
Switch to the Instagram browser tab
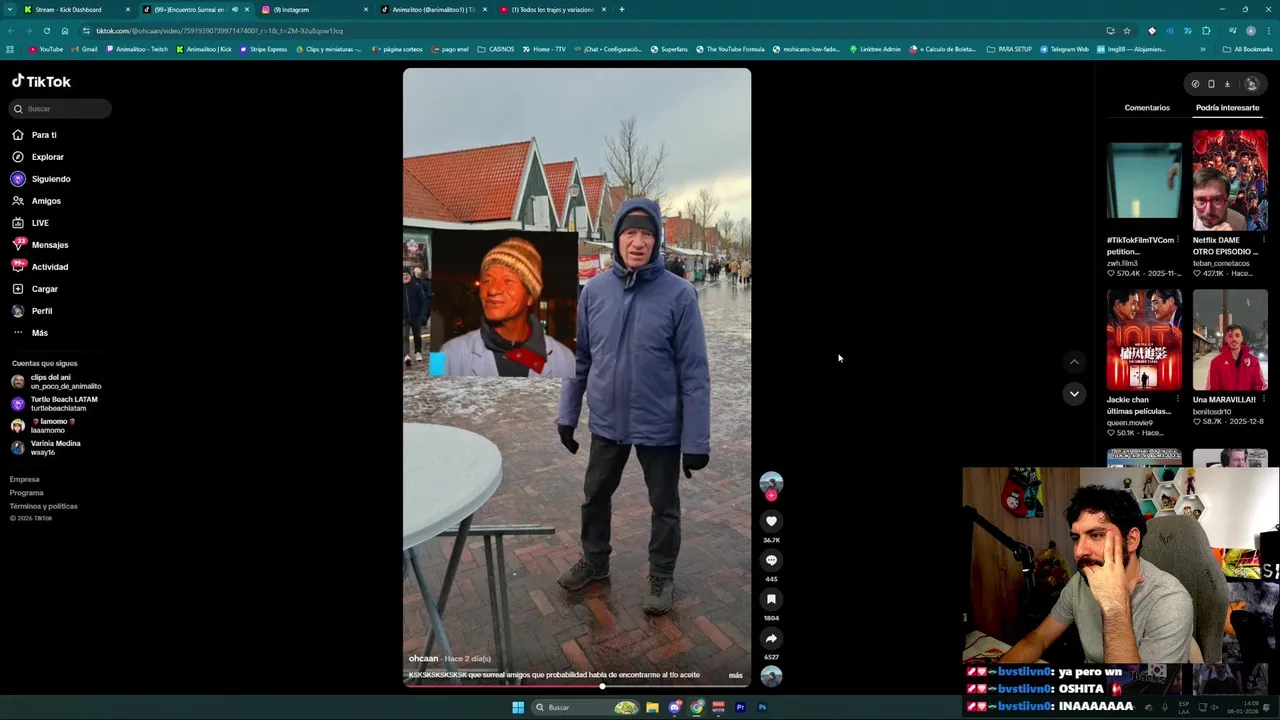click(313, 9)
